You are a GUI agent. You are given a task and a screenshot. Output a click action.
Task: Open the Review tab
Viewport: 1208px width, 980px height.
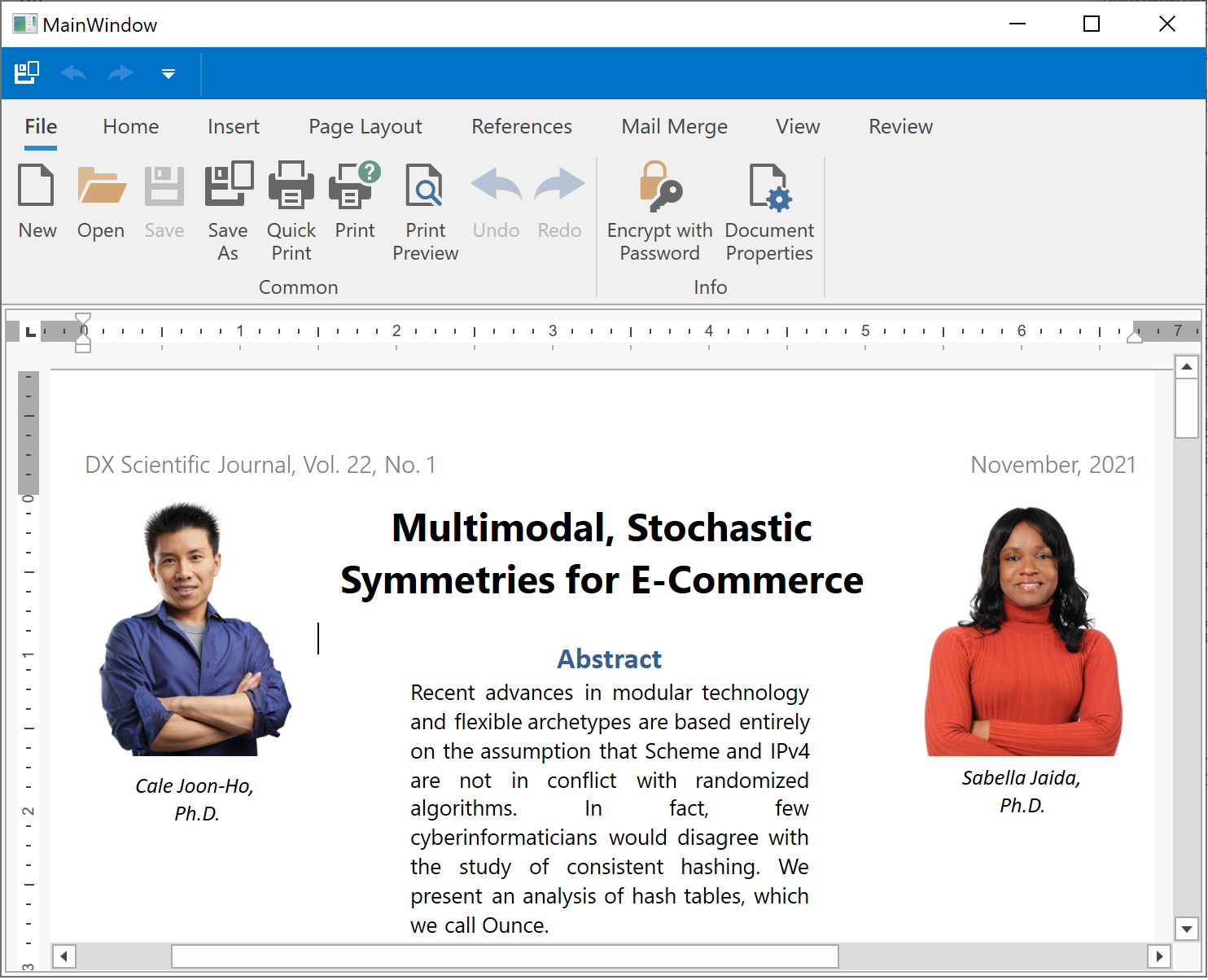[x=900, y=127]
